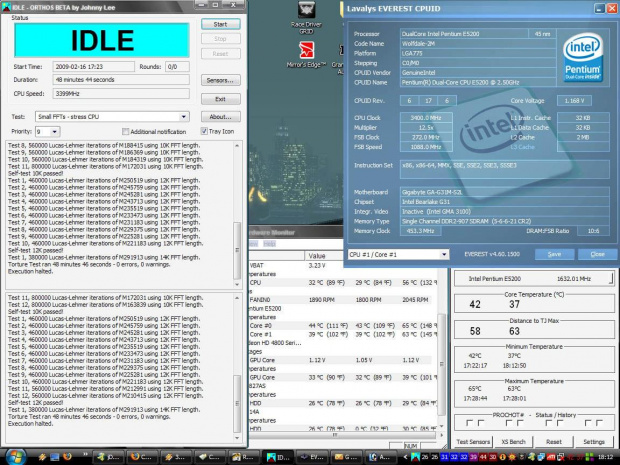
Task: Click the Test Sensors button
Action: (473, 441)
